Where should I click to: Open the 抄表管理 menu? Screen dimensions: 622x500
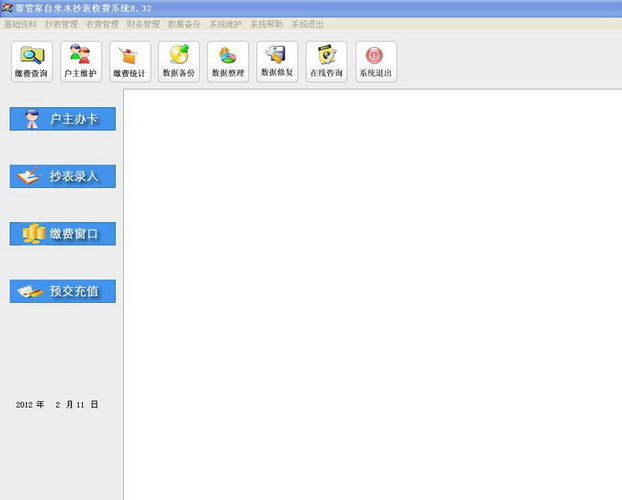click(x=61, y=24)
